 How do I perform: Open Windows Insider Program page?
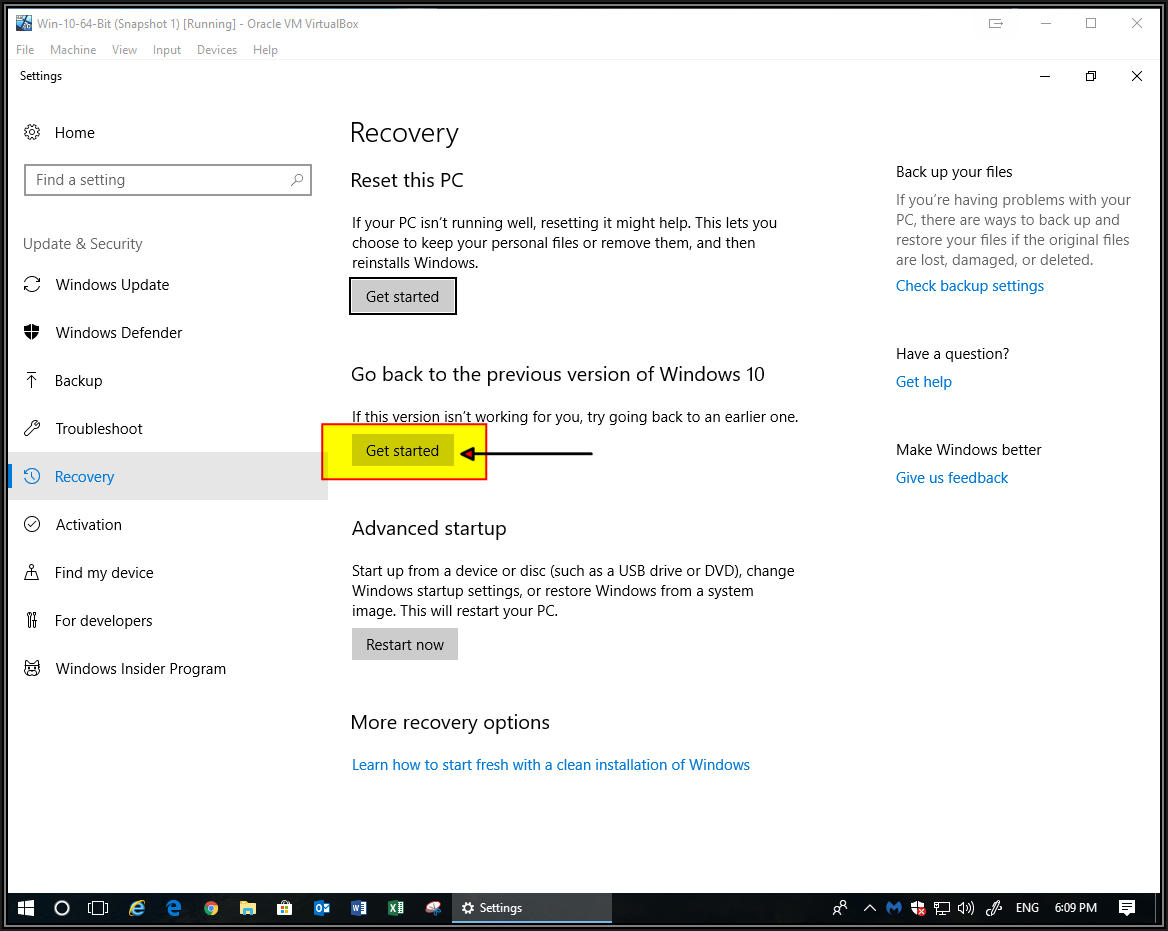(x=168, y=668)
